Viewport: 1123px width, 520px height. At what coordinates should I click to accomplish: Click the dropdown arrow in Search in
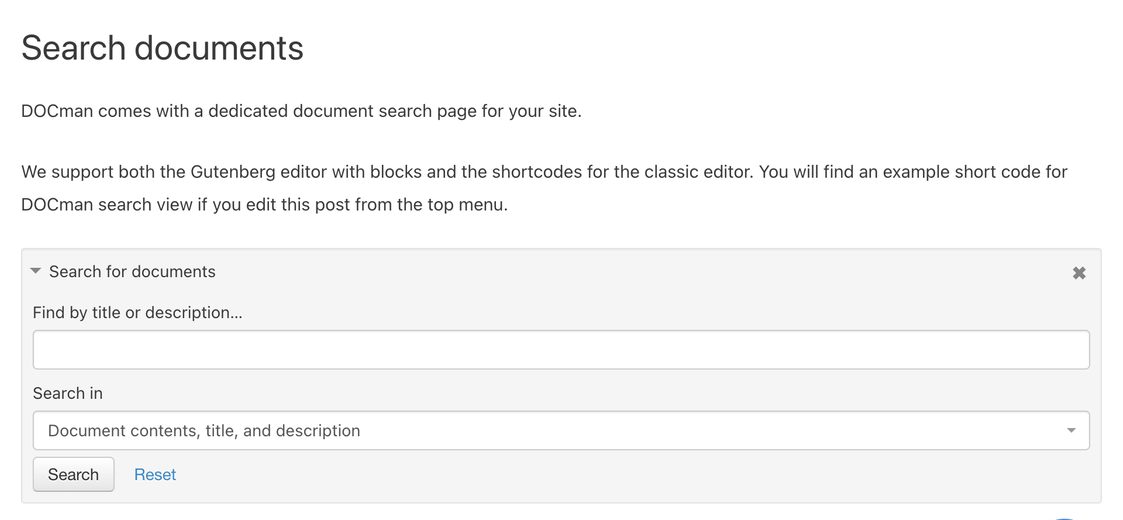coord(1071,430)
